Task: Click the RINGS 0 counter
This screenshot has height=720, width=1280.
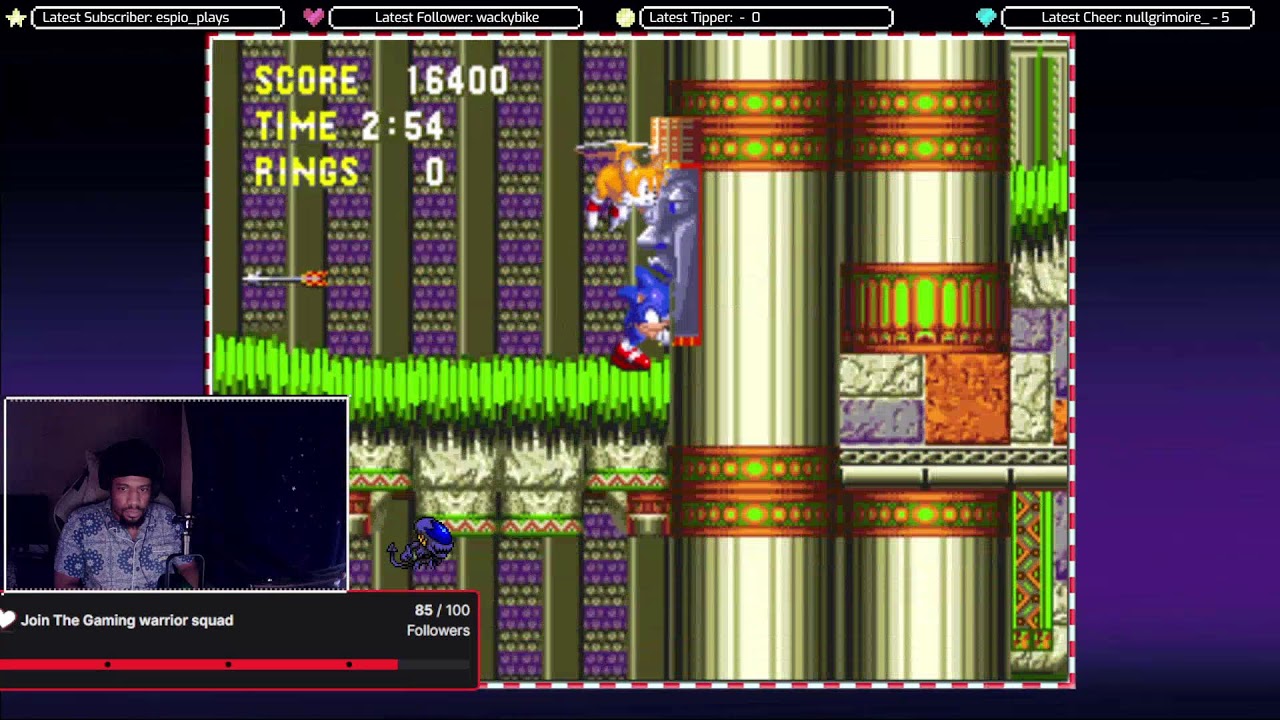Action: pos(349,172)
